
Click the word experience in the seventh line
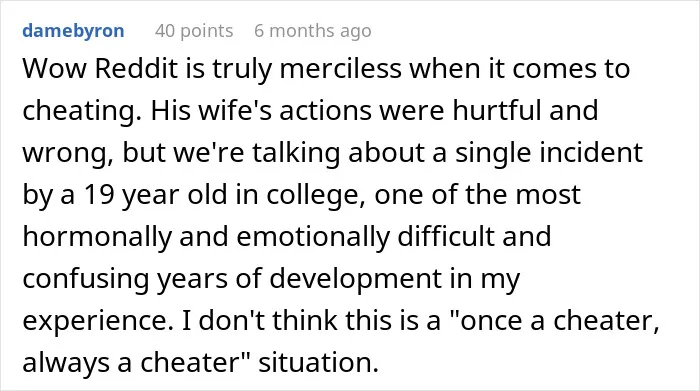[98, 321]
